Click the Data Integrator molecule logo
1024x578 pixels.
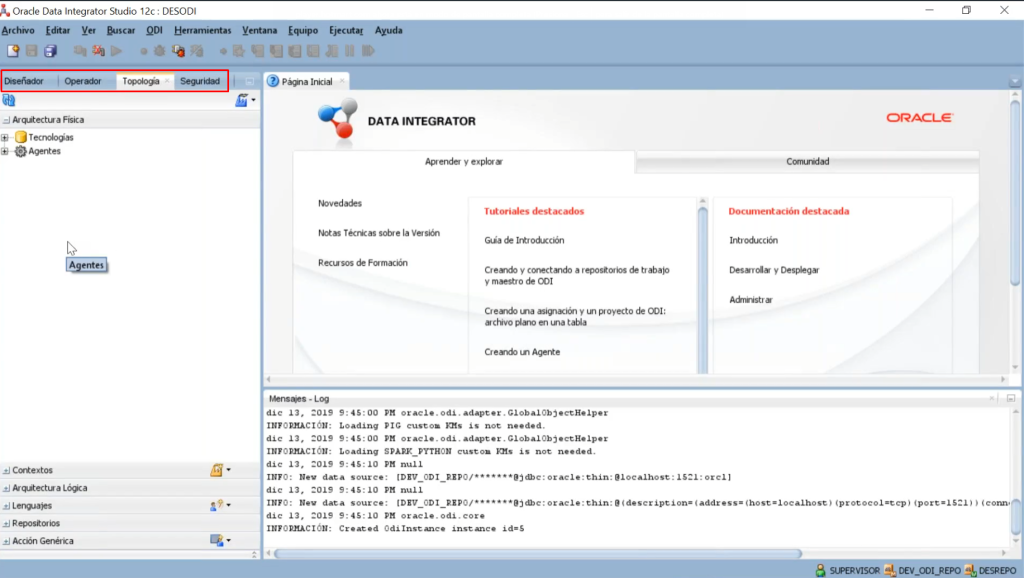click(x=338, y=120)
